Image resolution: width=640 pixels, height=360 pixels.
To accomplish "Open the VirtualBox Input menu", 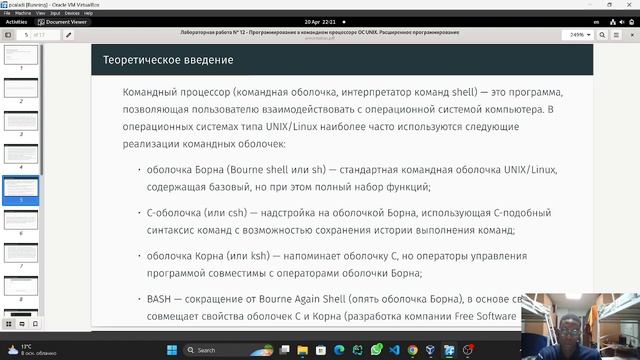I will tap(55, 13).
